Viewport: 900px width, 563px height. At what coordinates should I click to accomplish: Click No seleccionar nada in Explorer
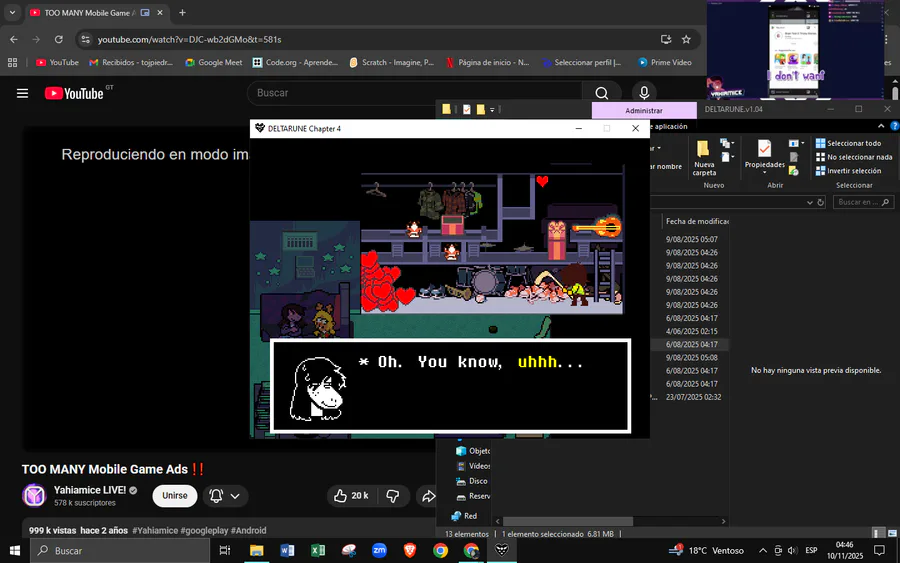(854, 157)
